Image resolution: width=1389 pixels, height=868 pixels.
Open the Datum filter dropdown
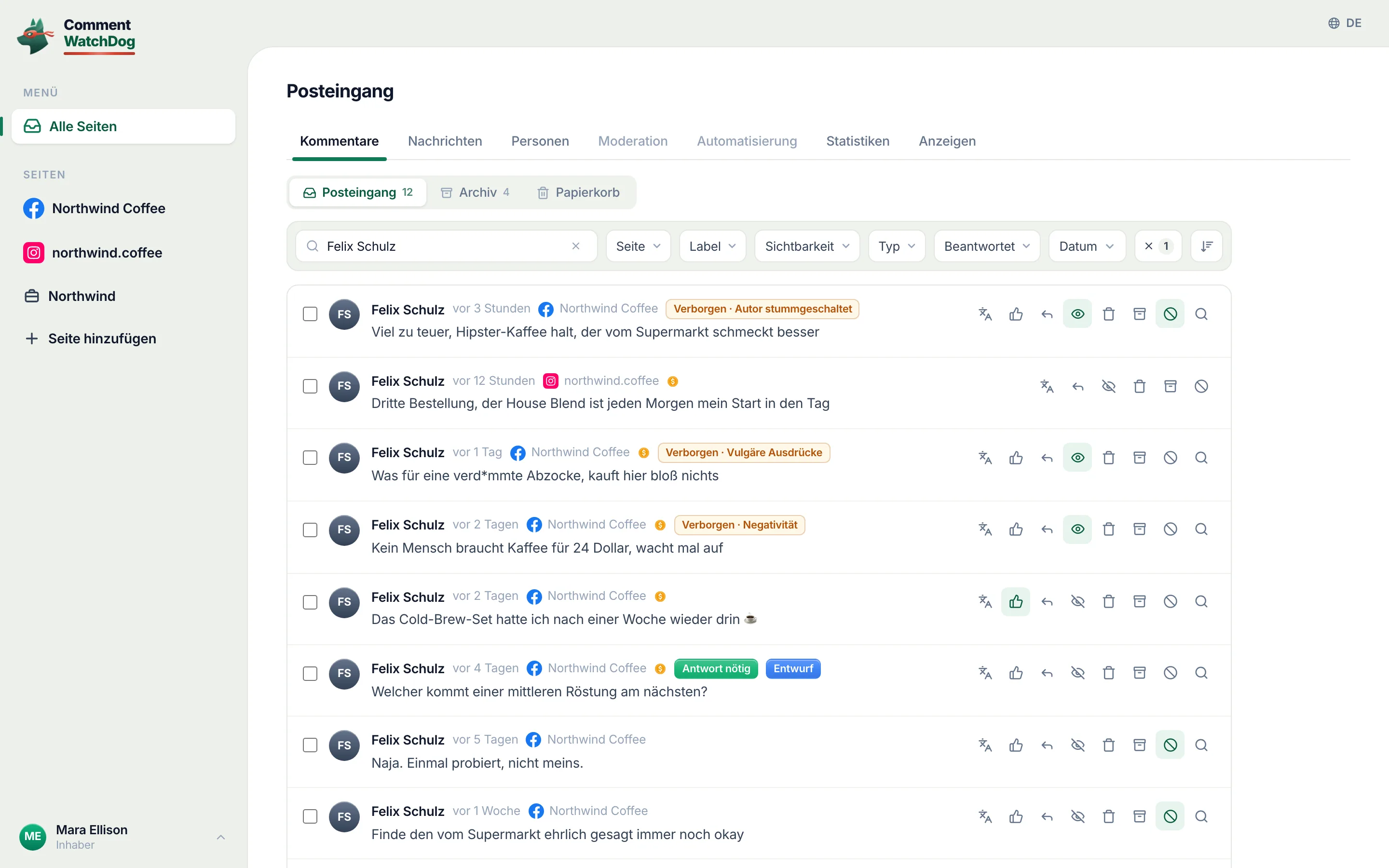coord(1087,246)
